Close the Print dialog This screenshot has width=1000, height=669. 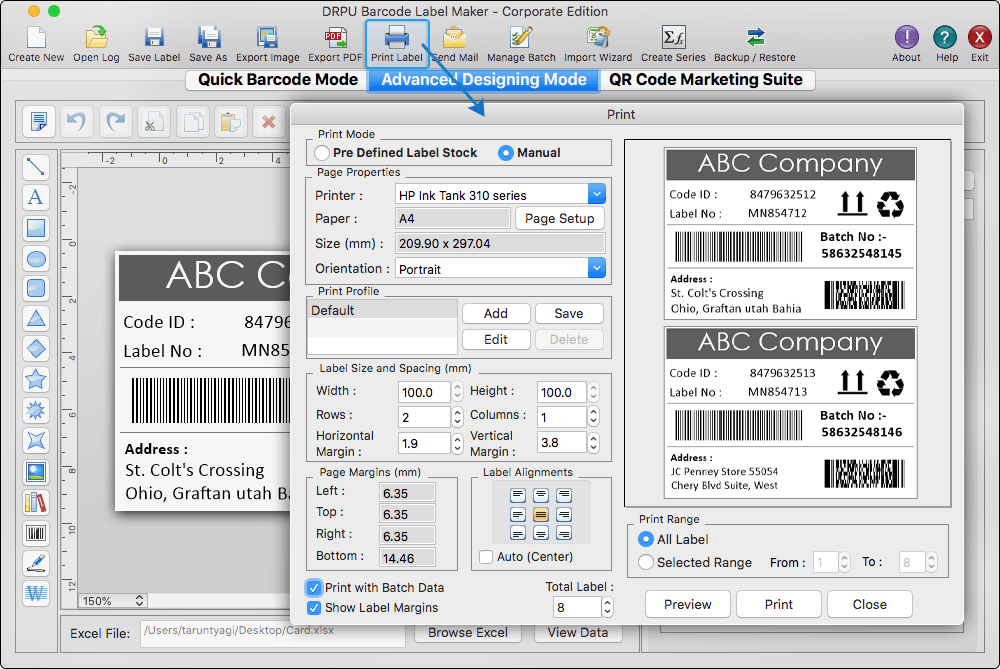pyautogui.click(x=869, y=604)
